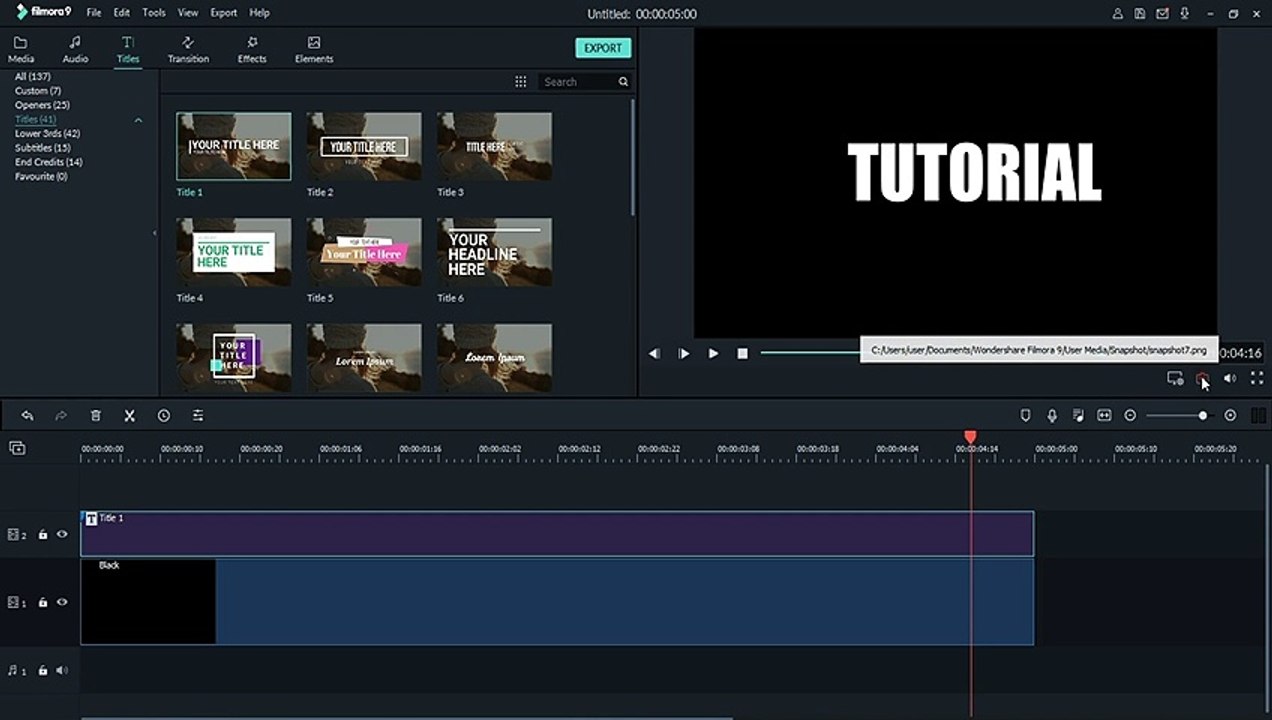Image resolution: width=1272 pixels, height=720 pixels.
Task: Select the Title 2 thumbnail
Action: point(364,146)
